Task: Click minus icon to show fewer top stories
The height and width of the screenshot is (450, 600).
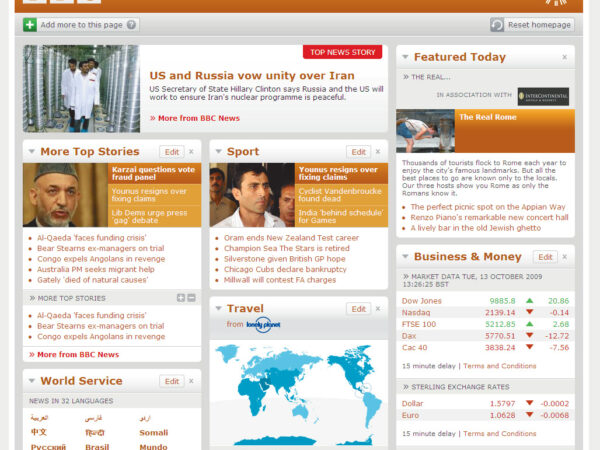Action: point(191,298)
